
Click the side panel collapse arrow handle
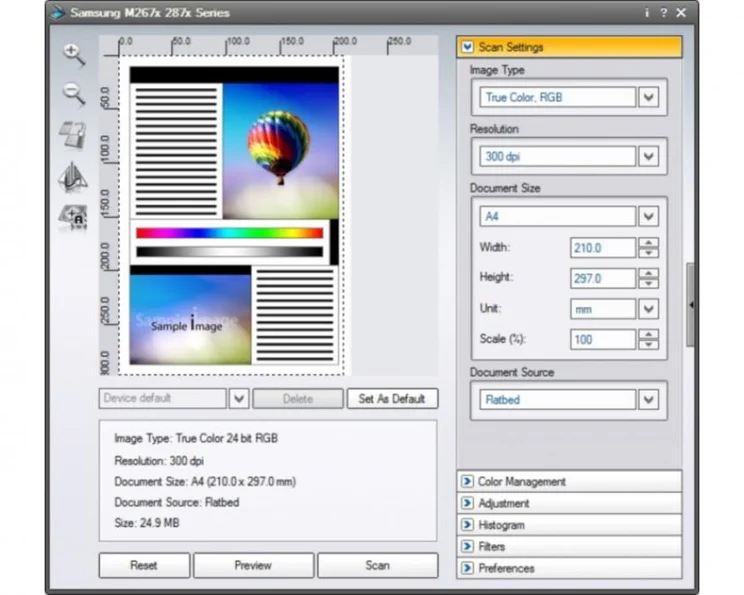(x=691, y=304)
